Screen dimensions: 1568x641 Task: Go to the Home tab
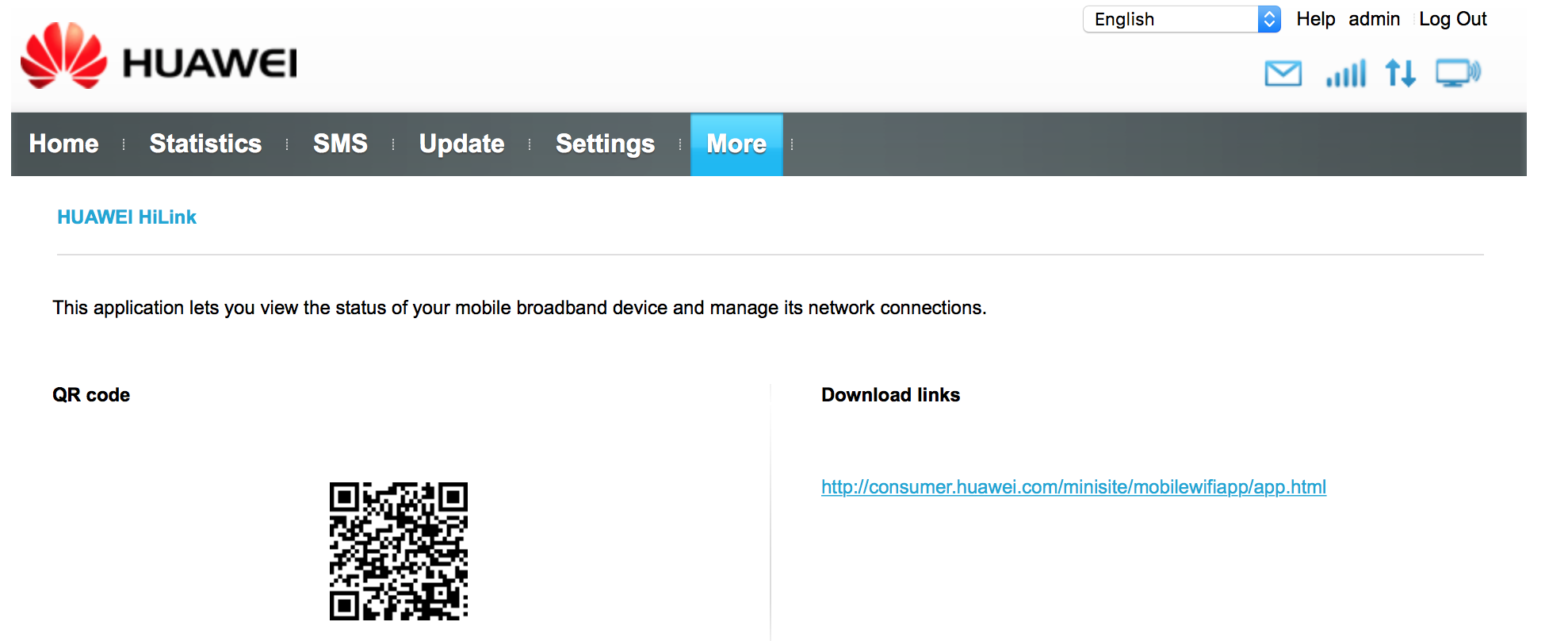64,144
